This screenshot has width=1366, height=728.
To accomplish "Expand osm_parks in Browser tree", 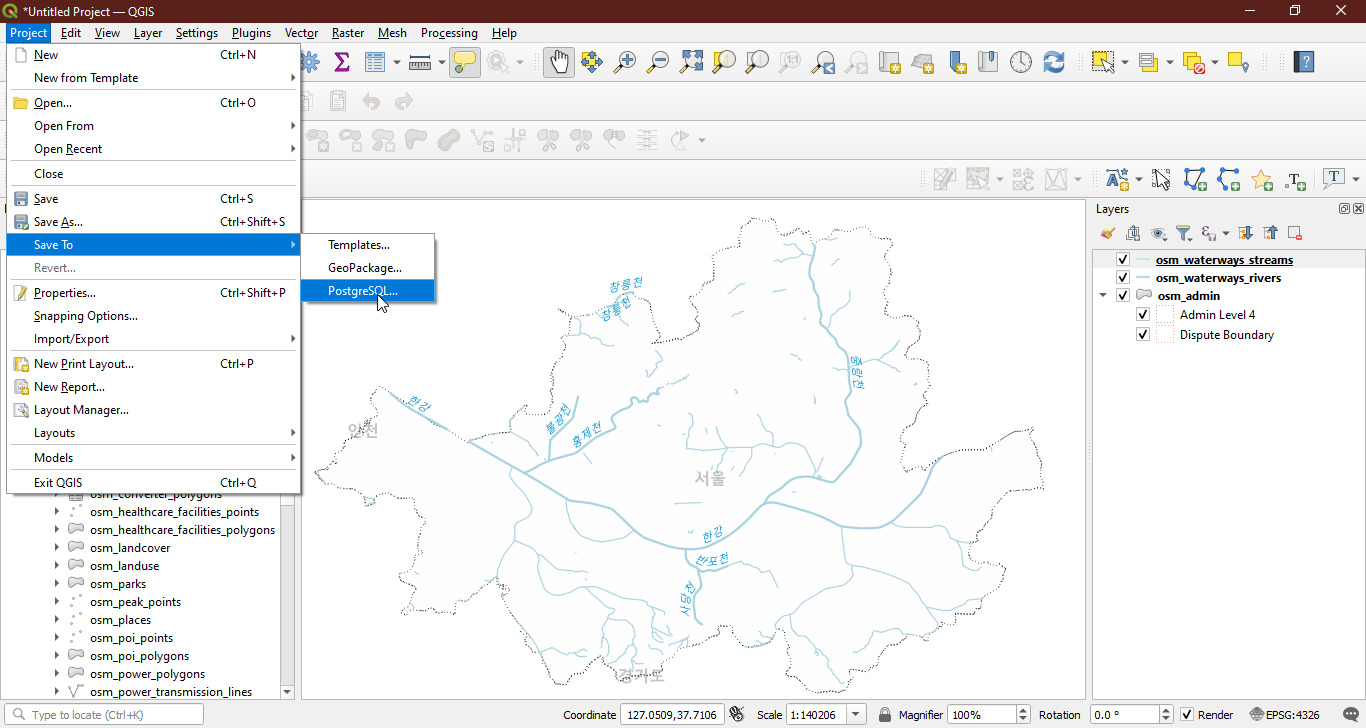I will tap(57, 584).
